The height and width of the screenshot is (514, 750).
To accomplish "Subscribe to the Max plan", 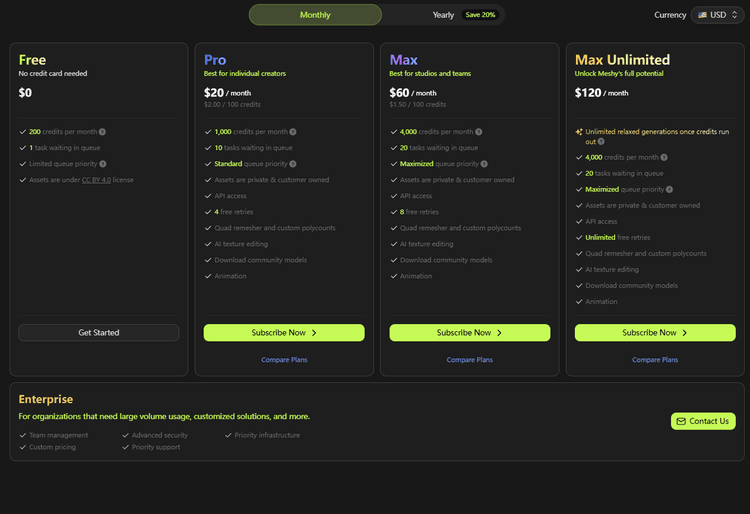I will click(x=469, y=333).
